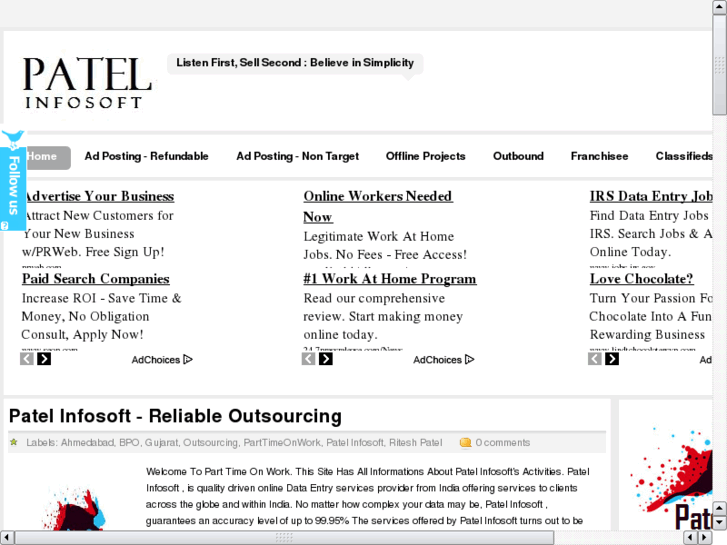Click next arrow under Paid Search Companies ad

click(44, 359)
